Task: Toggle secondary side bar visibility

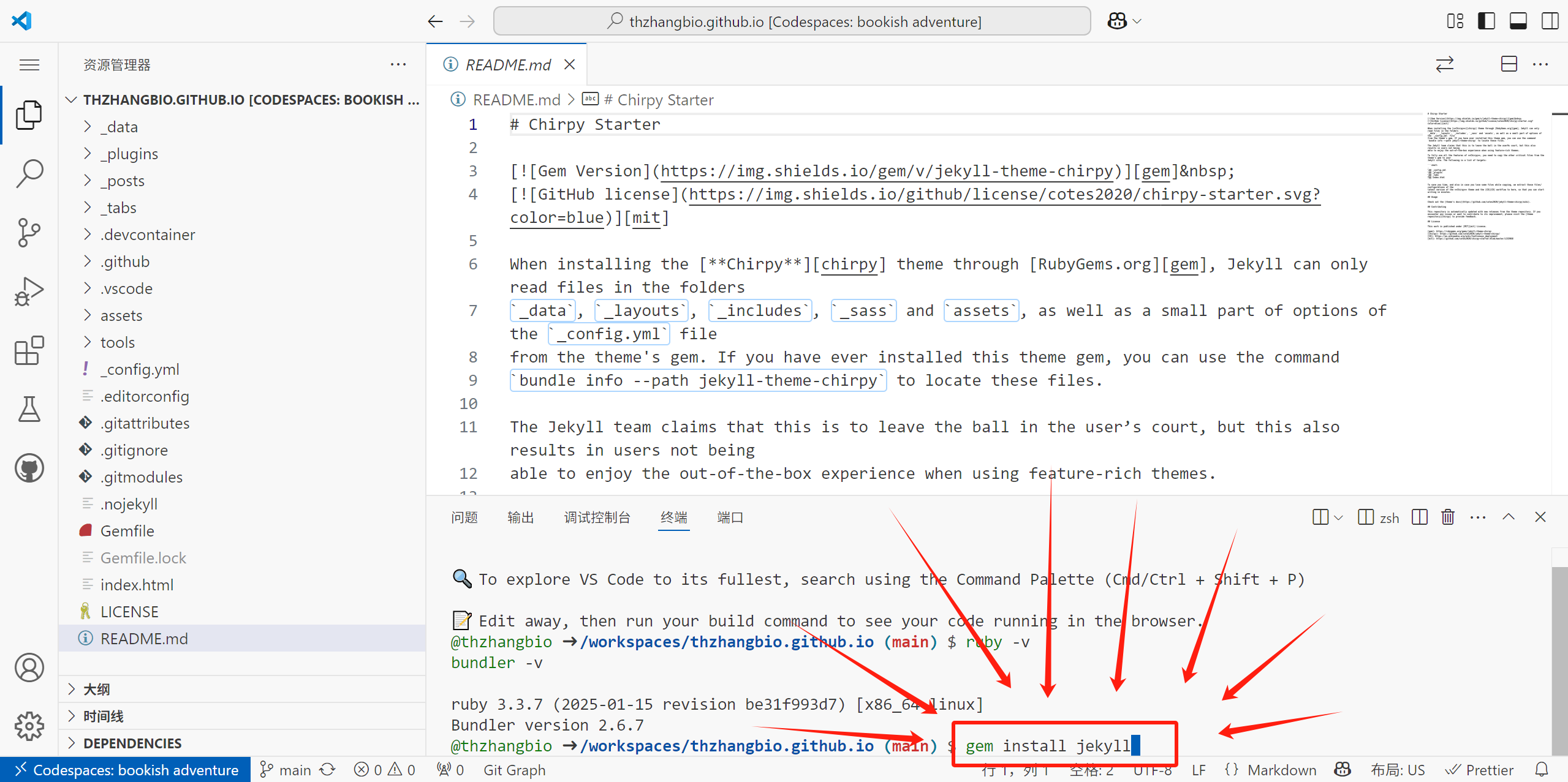Action: coord(1550,21)
